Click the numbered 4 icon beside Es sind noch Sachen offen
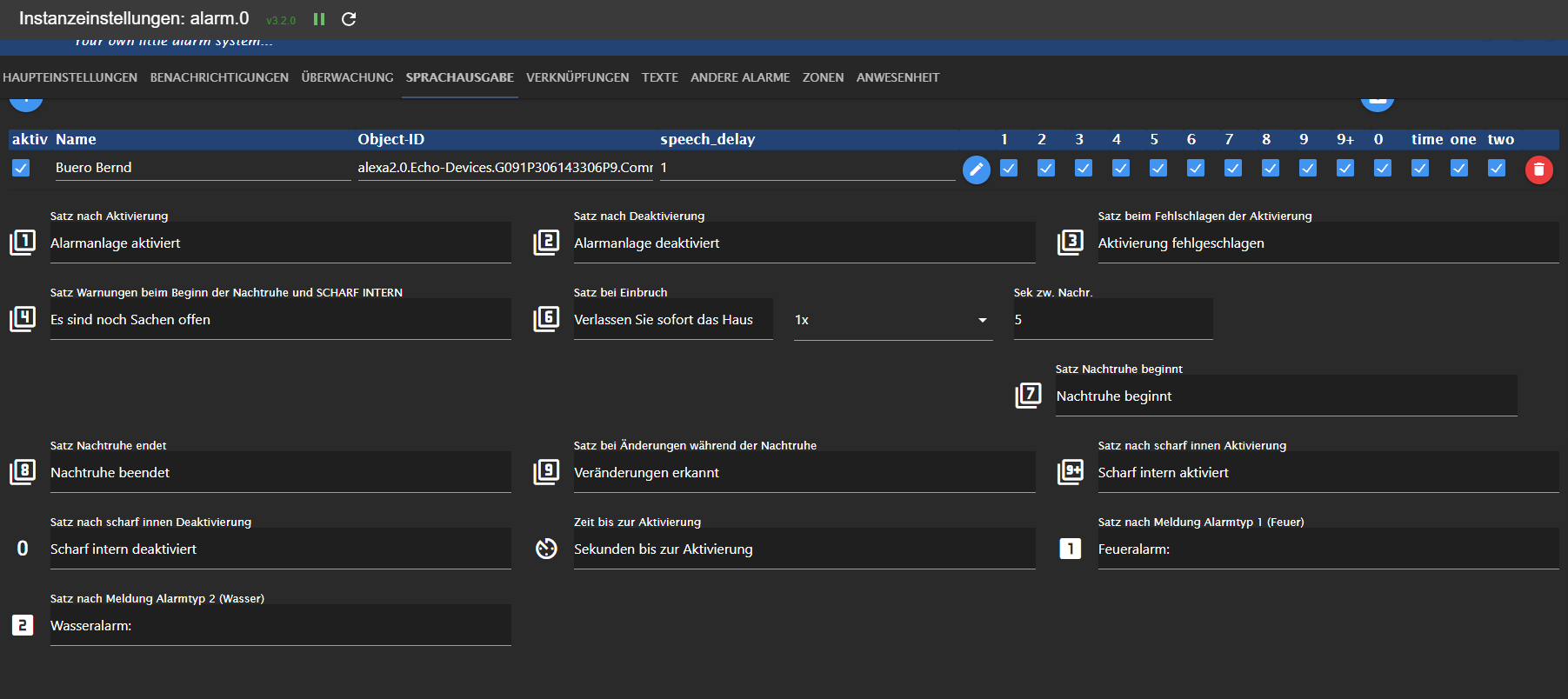This screenshot has width=1568, height=699. tap(23, 319)
